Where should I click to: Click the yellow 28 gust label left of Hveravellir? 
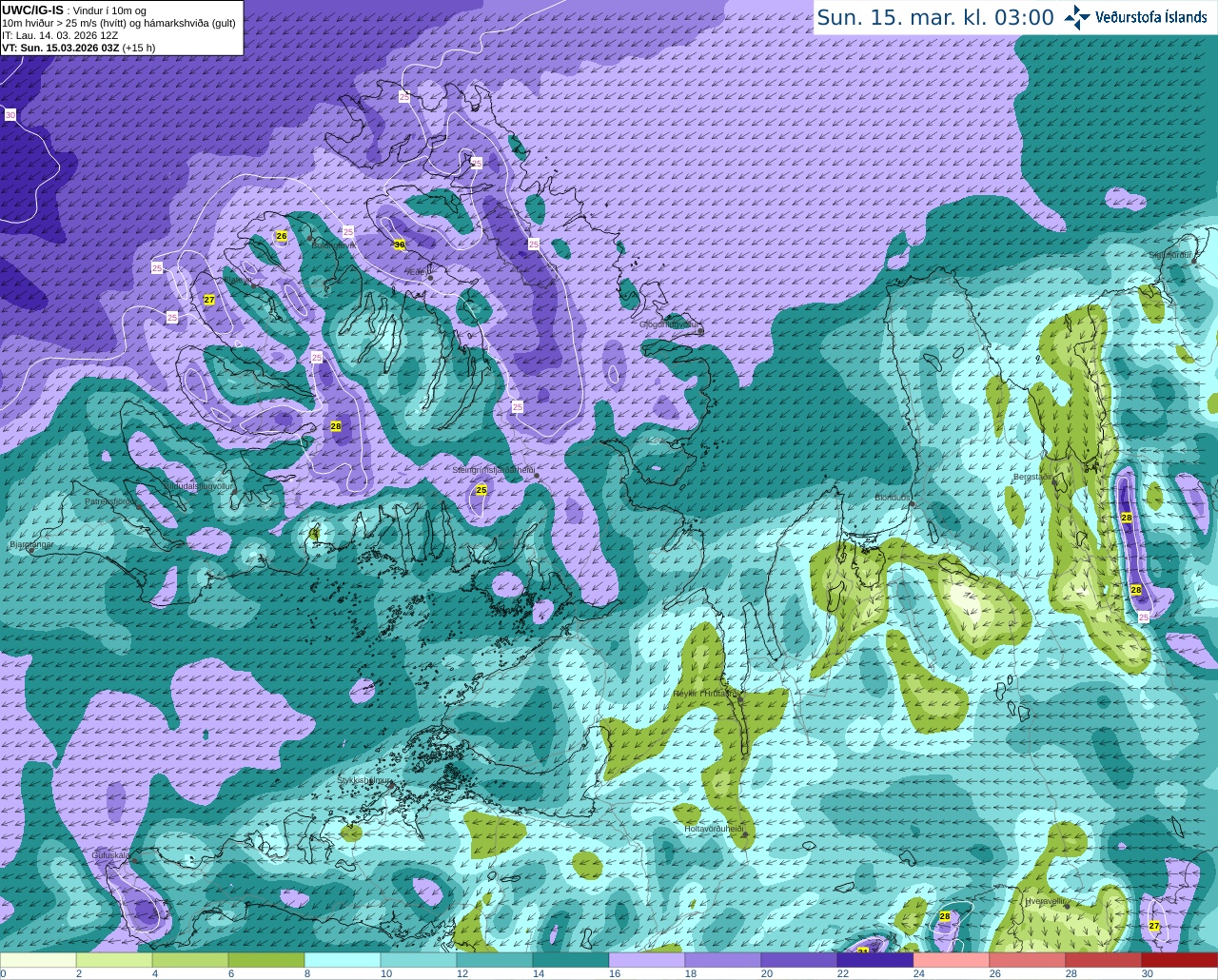tap(945, 916)
